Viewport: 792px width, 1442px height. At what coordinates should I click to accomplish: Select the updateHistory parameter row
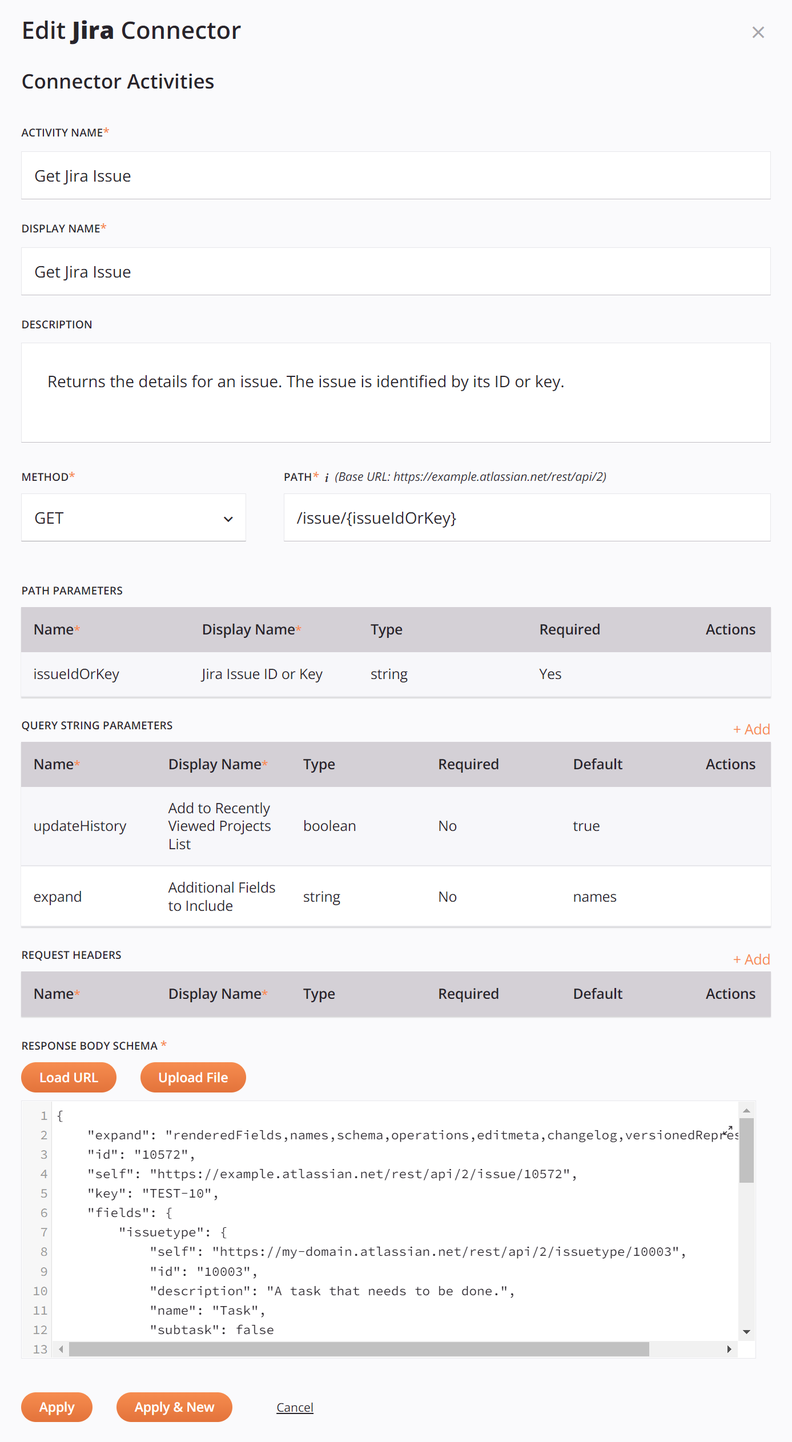click(x=396, y=825)
